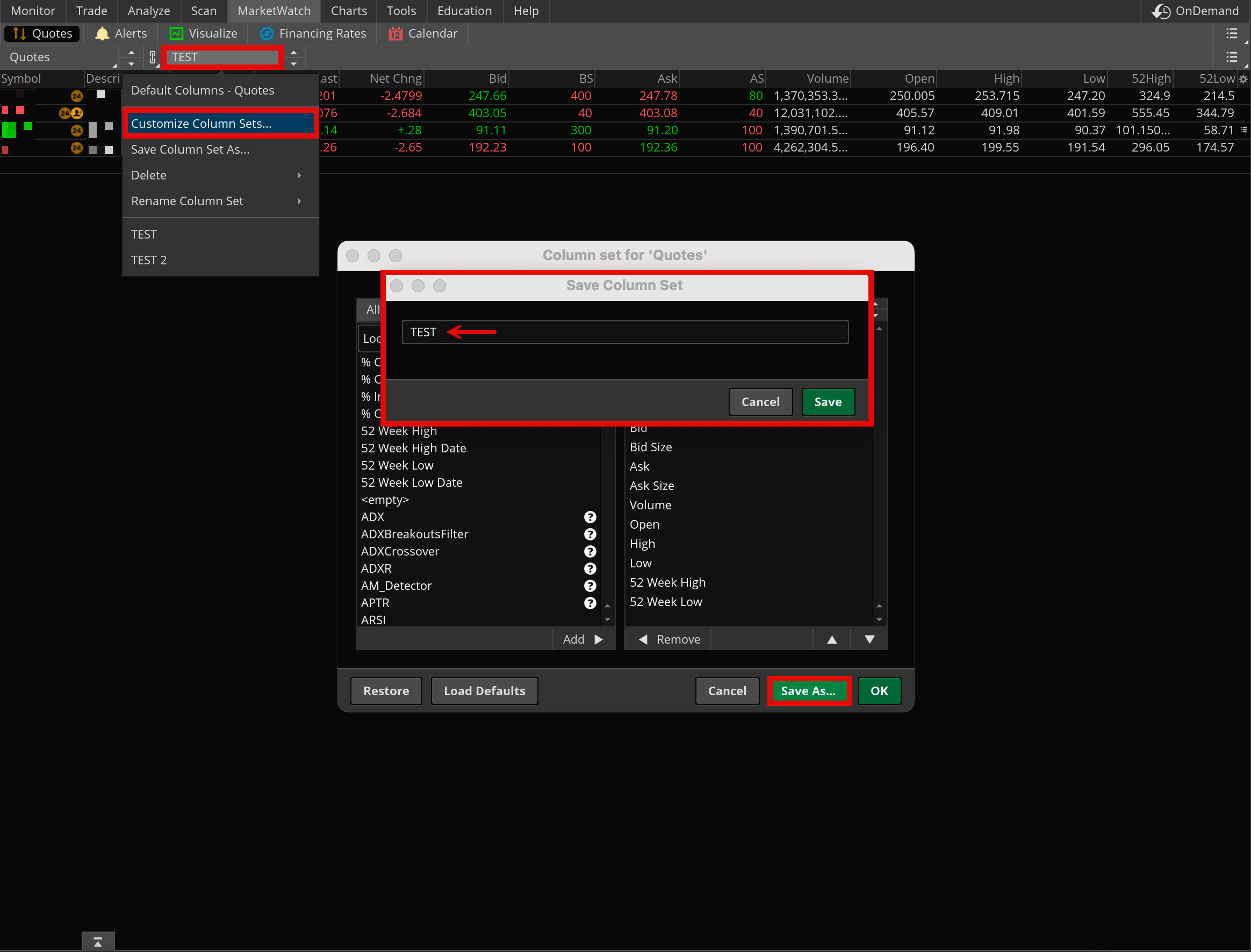Image resolution: width=1251 pixels, height=952 pixels.
Task: Click Cancel beside the Save As... button
Action: tap(727, 691)
